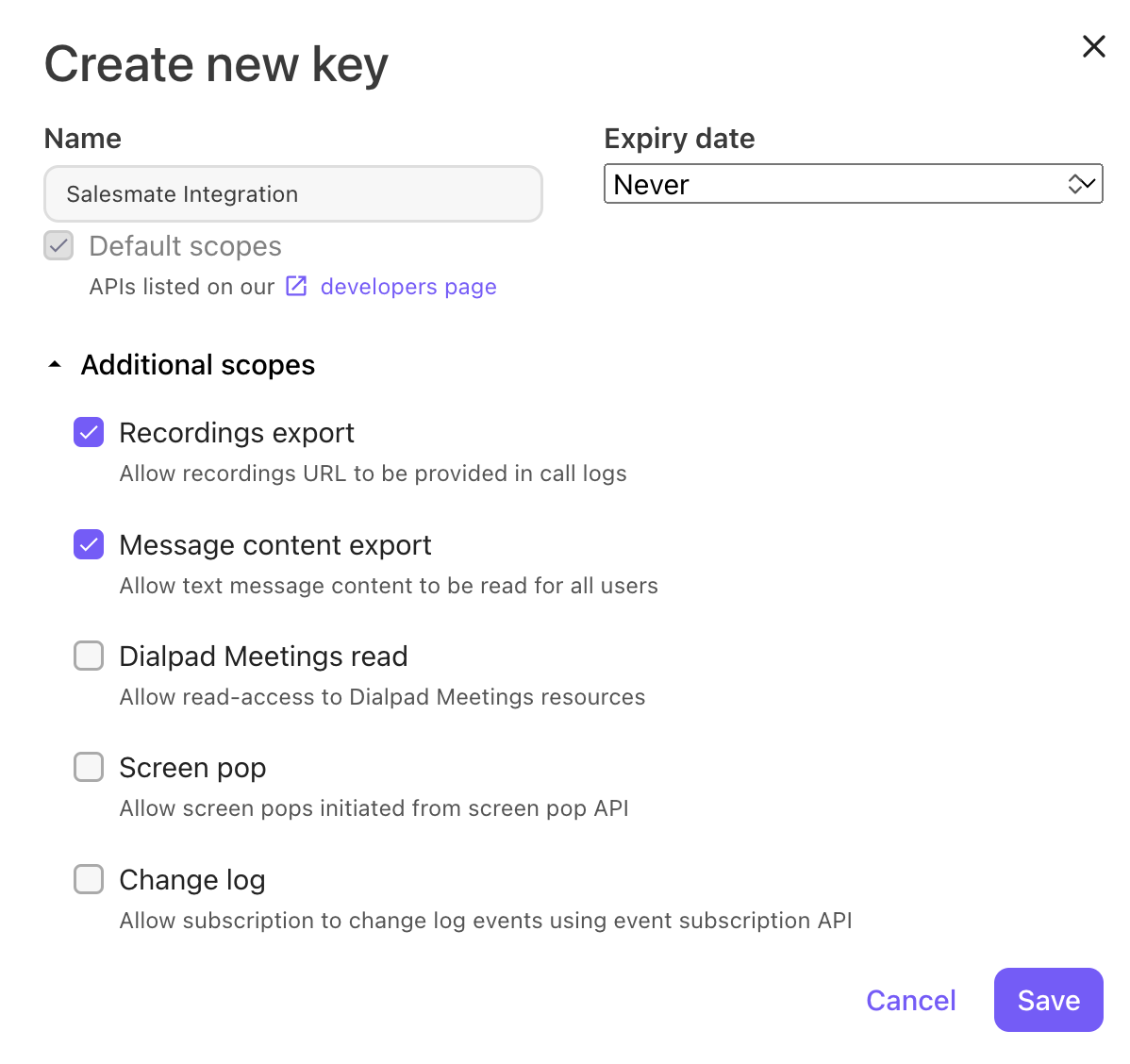Viewport: 1130px width, 1064px height.
Task: Enable the Screen pop checkbox
Action: point(89,767)
